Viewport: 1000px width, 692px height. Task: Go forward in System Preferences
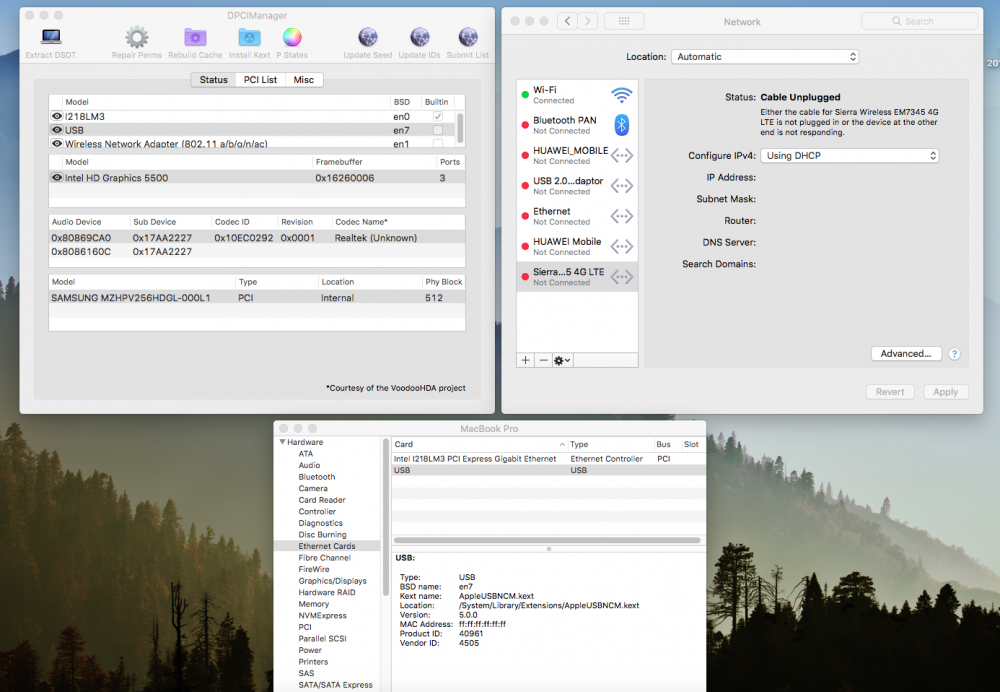coord(588,21)
